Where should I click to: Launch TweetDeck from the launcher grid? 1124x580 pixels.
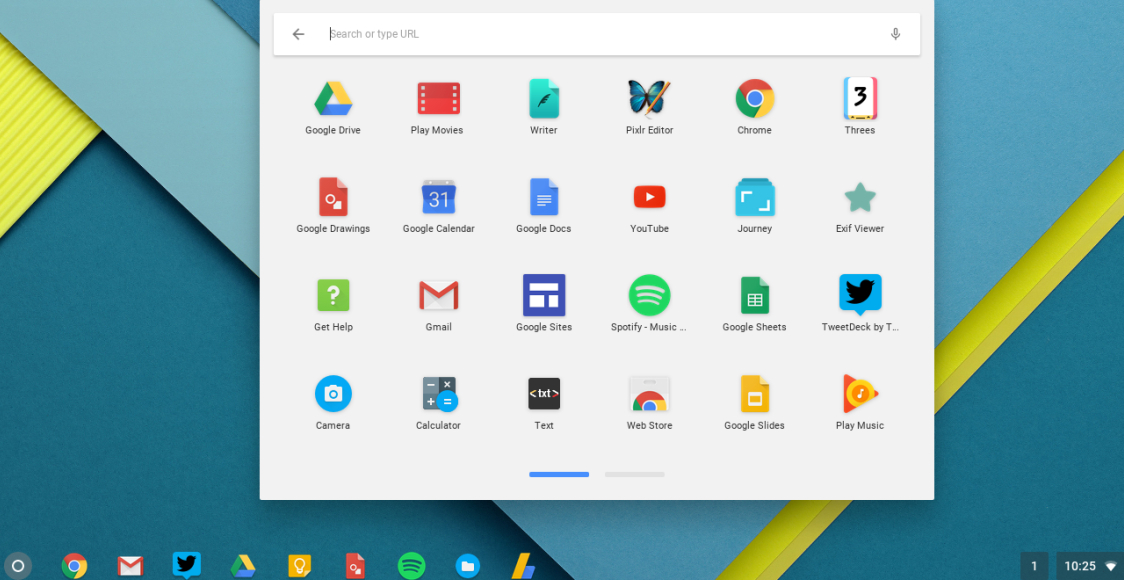pyautogui.click(x=859, y=295)
